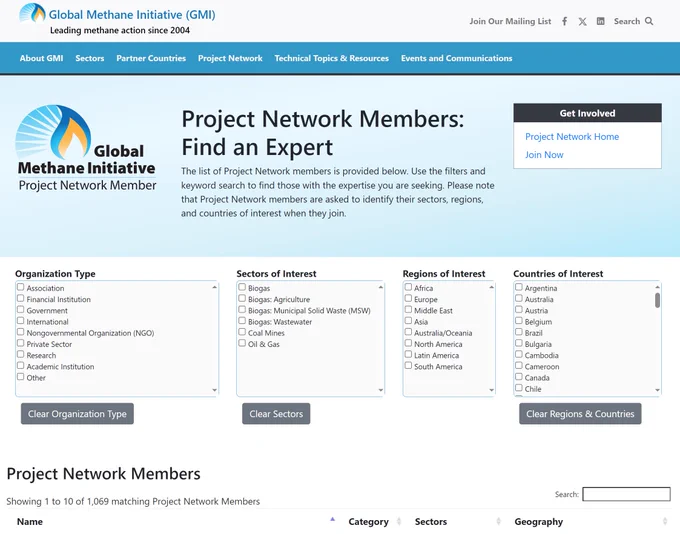Check Biogas: Municipal Solid Waste (MSW)
The width and height of the screenshot is (680, 534).
point(242,310)
